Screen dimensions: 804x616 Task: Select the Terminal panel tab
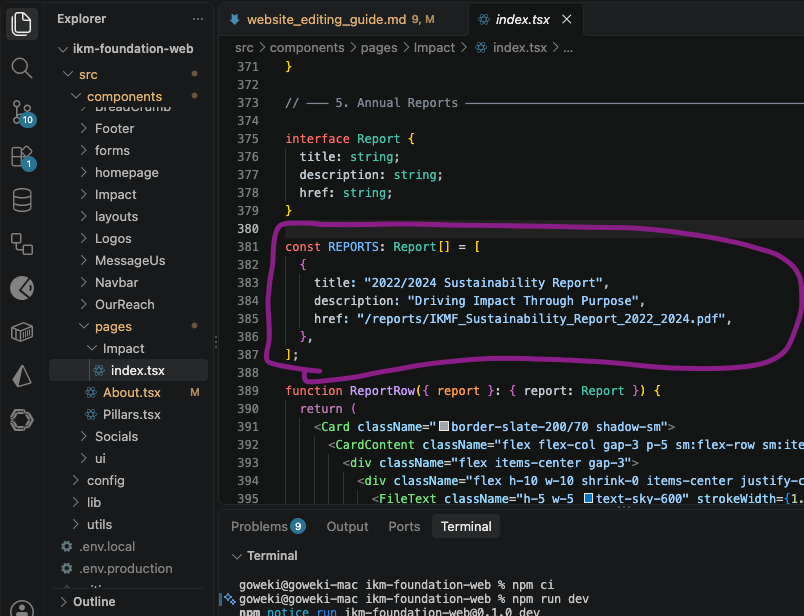[466, 526]
